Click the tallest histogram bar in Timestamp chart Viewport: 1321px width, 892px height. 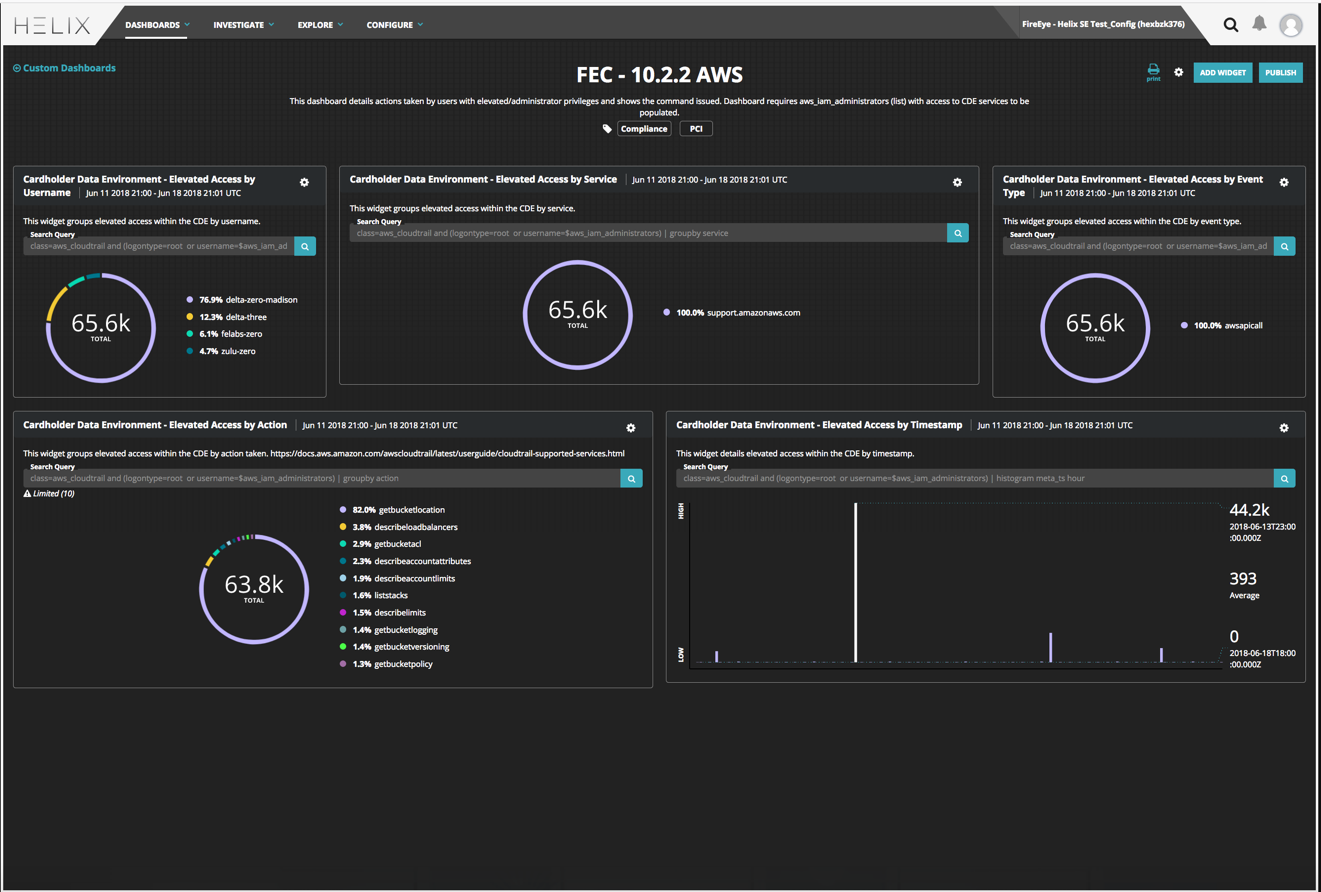[855, 582]
